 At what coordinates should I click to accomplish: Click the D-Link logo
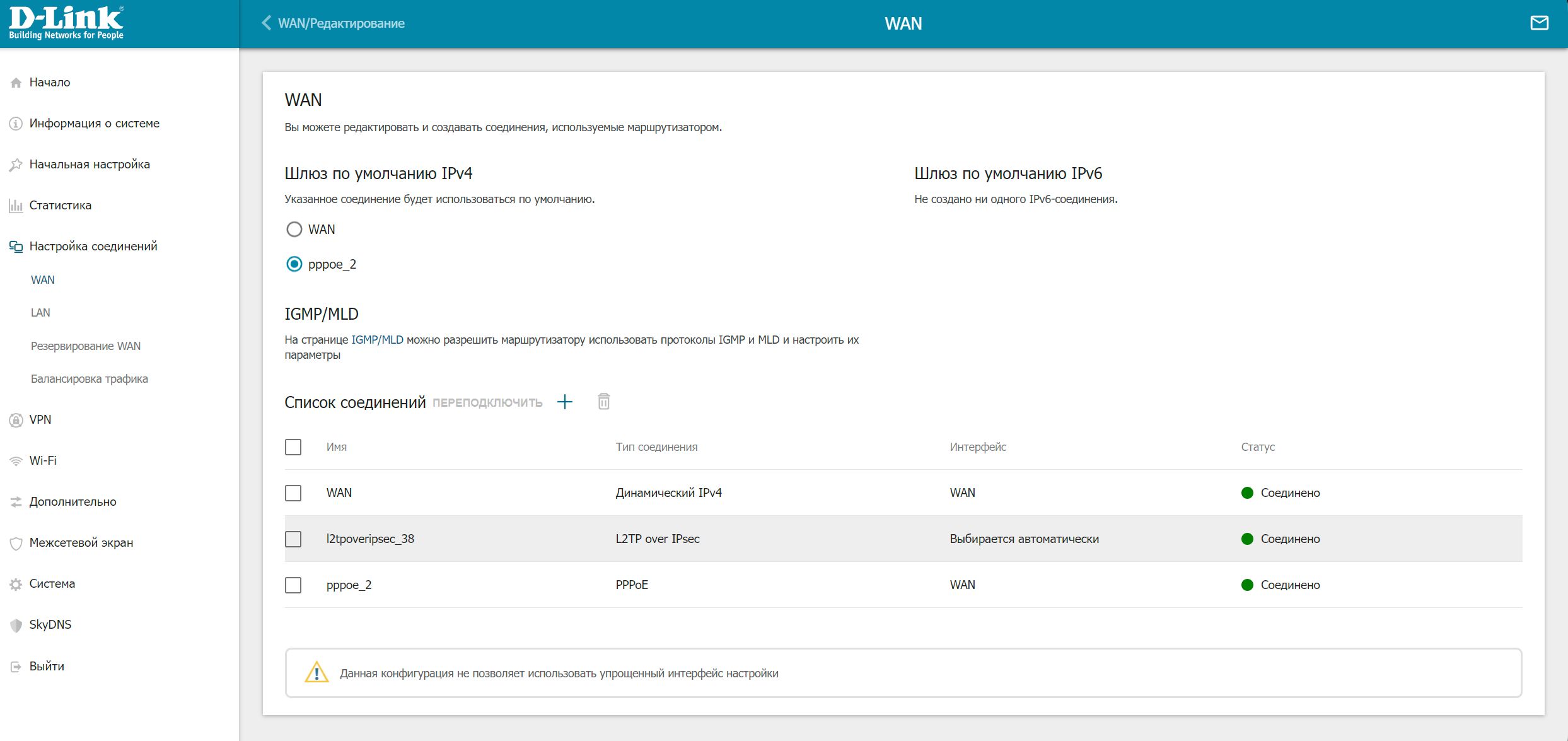pos(66,23)
